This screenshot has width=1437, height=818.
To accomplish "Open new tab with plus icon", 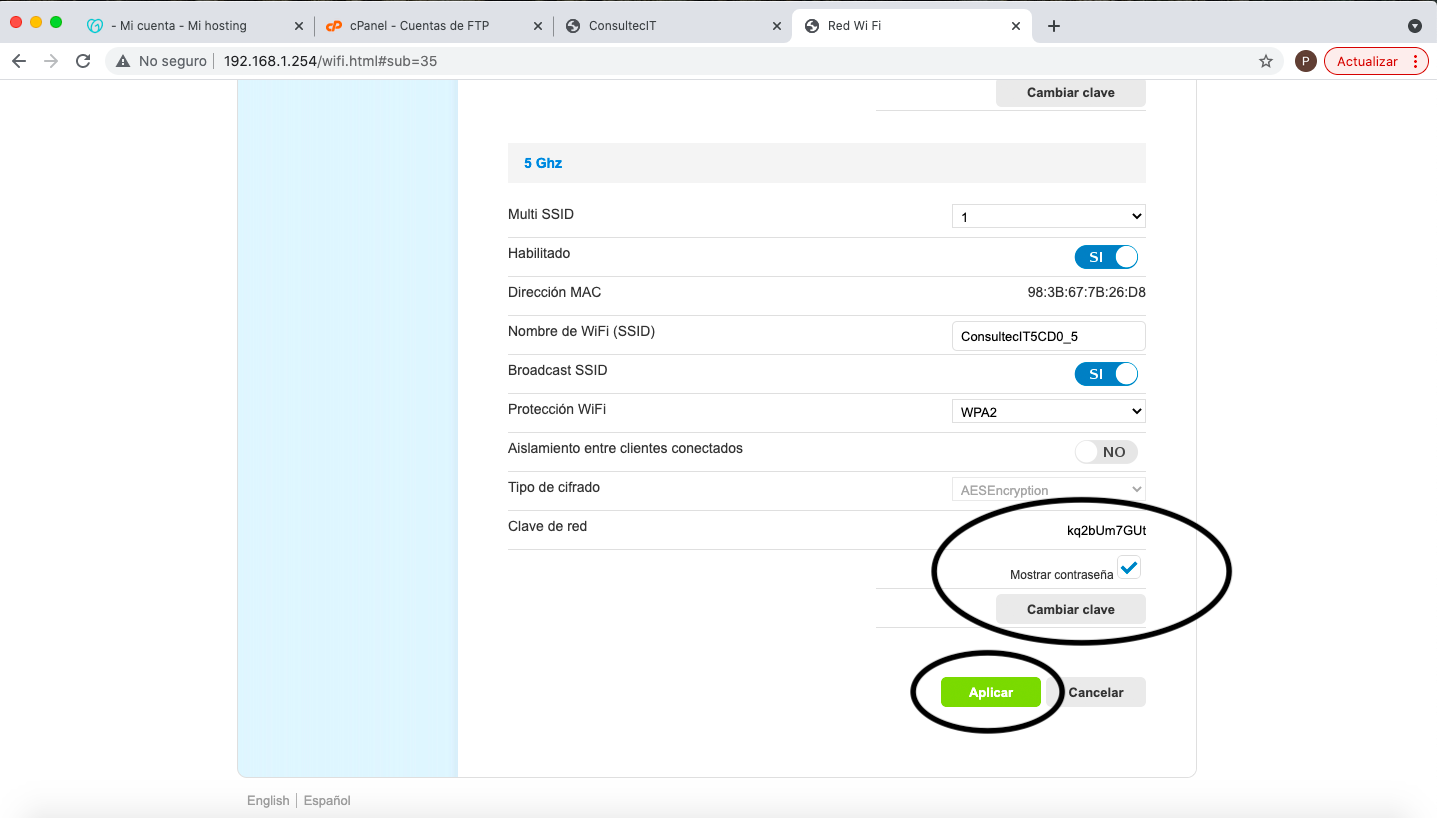I will [x=1053, y=26].
